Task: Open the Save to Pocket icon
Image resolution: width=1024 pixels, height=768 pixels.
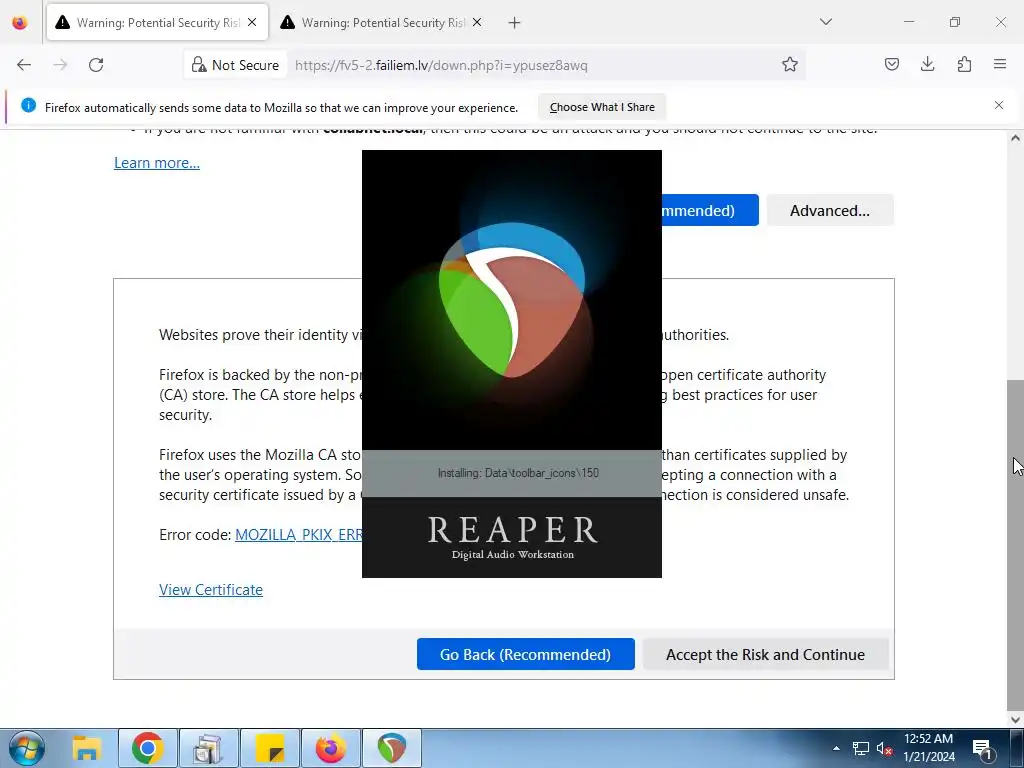Action: point(891,64)
